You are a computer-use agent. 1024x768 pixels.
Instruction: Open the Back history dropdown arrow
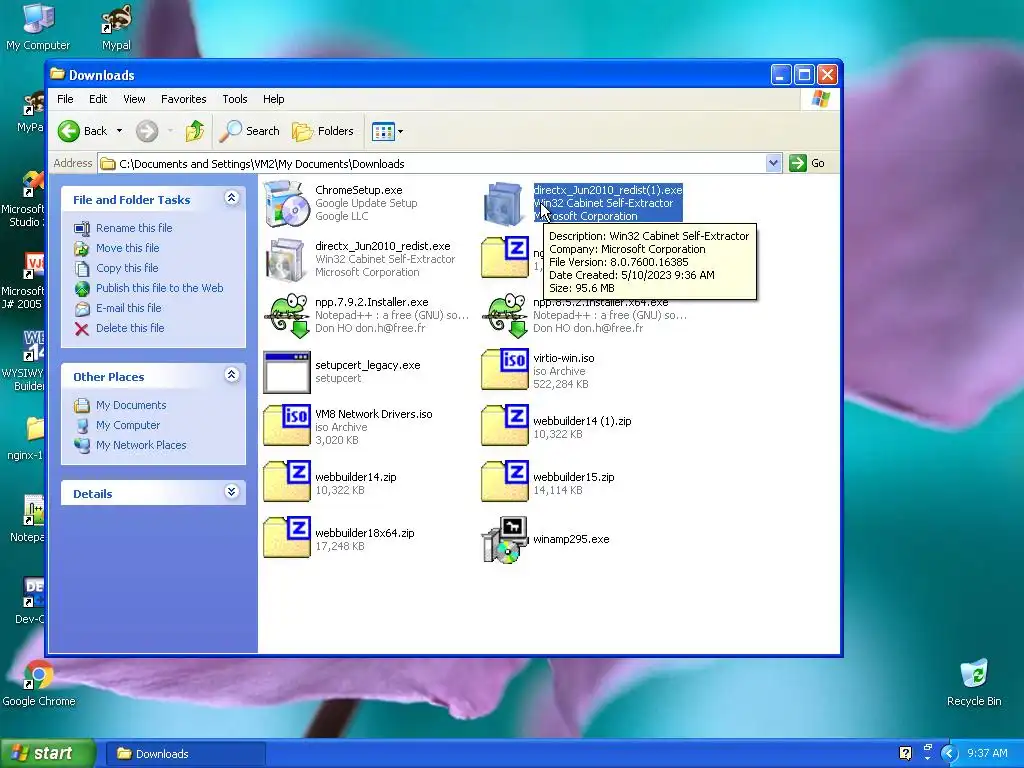pos(120,131)
